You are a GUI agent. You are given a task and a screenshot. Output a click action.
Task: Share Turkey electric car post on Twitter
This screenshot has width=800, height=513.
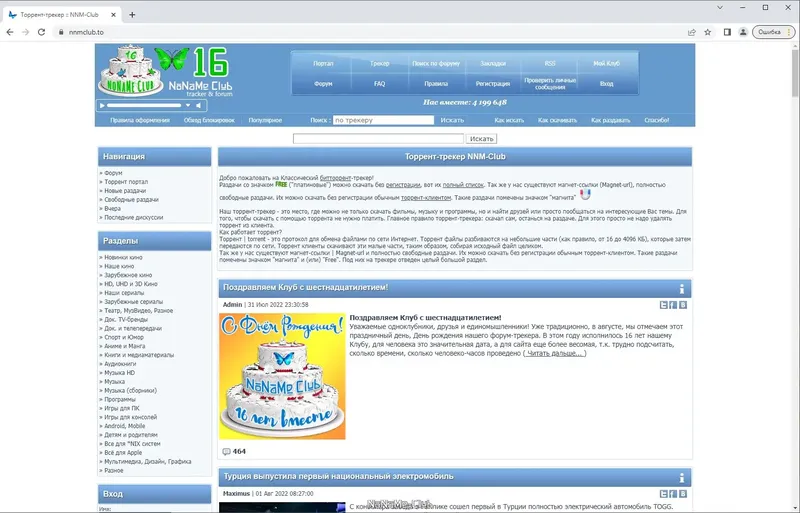(663, 494)
